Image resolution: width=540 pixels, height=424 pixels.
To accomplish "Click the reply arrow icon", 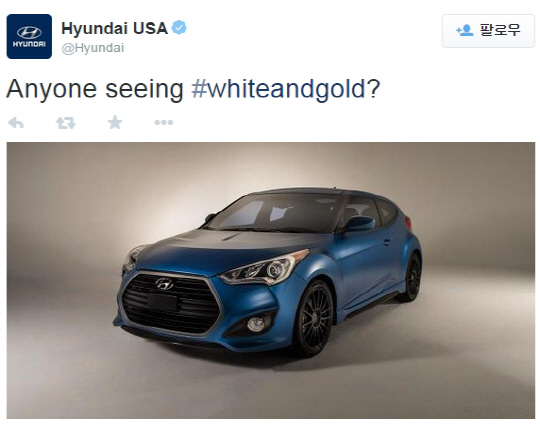I will (16, 123).
